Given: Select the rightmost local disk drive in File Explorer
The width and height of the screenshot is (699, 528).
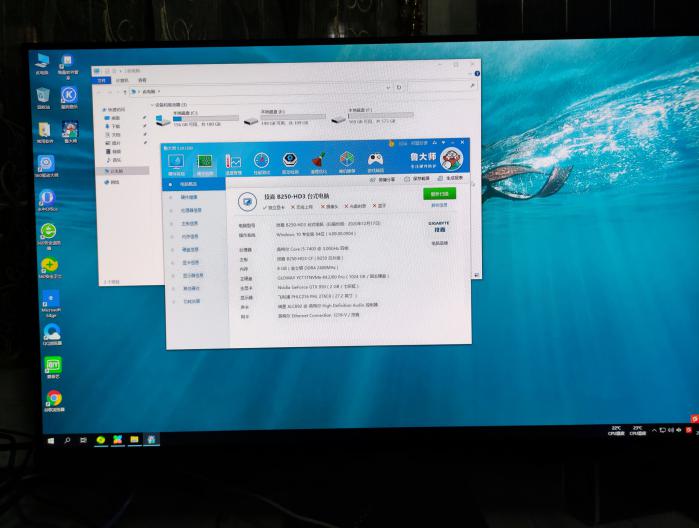Looking at the screenshot, I should tap(372, 116).
